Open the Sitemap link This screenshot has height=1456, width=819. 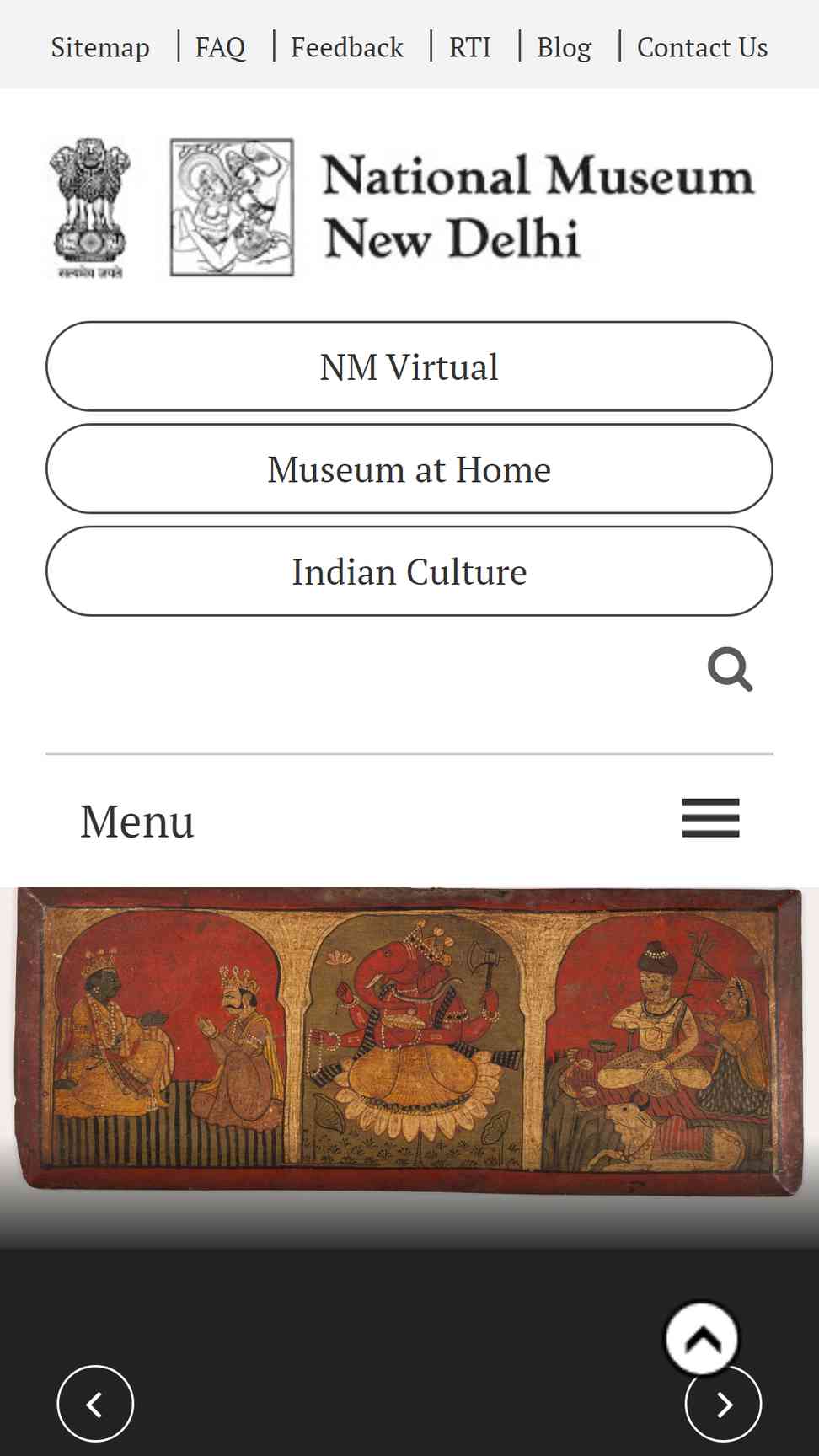coord(100,47)
